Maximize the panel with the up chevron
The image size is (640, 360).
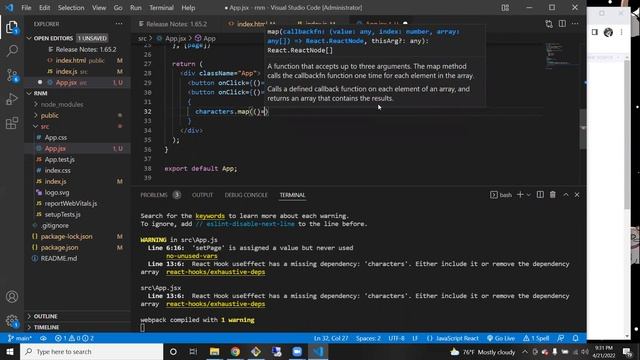566,195
